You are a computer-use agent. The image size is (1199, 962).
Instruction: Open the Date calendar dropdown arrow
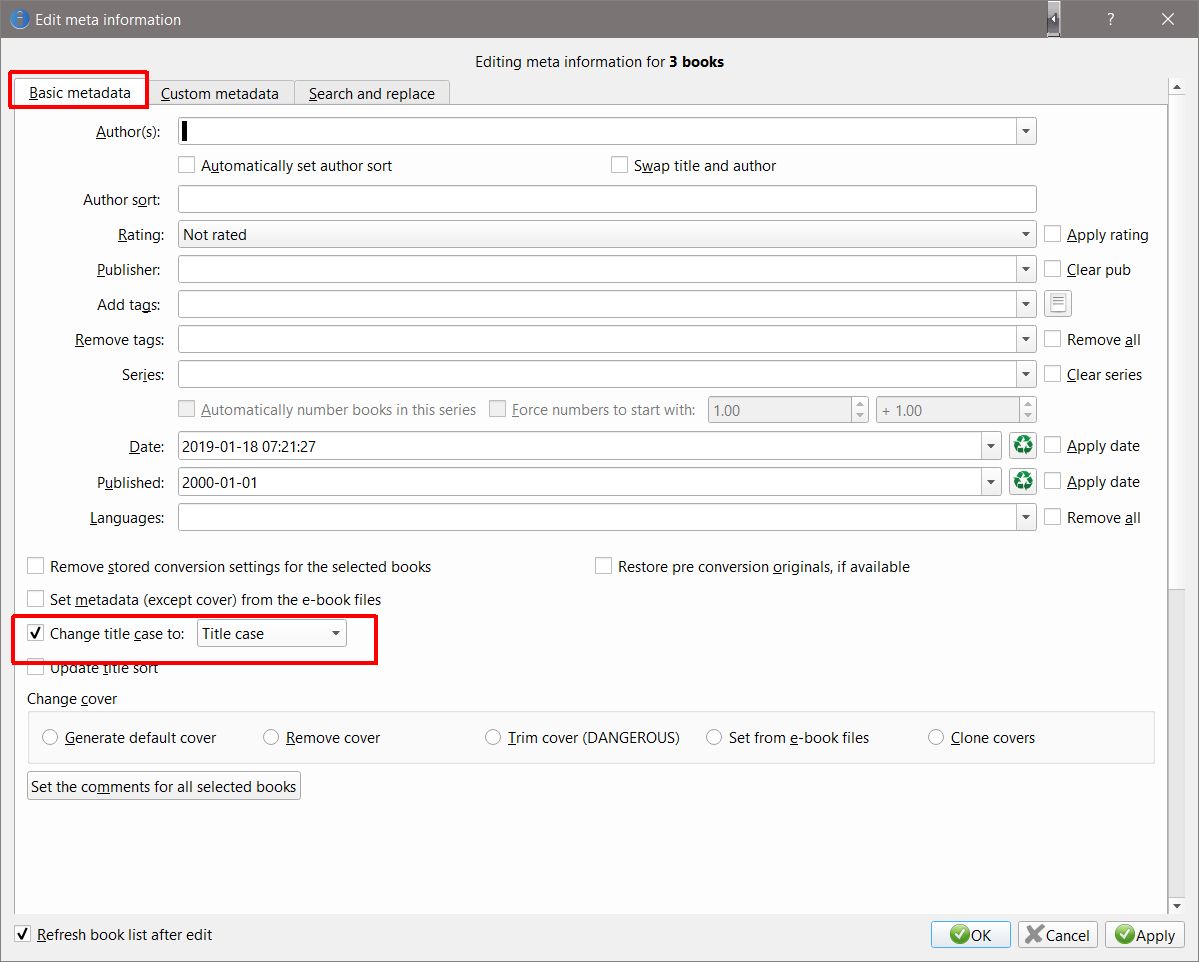pyautogui.click(x=991, y=446)
